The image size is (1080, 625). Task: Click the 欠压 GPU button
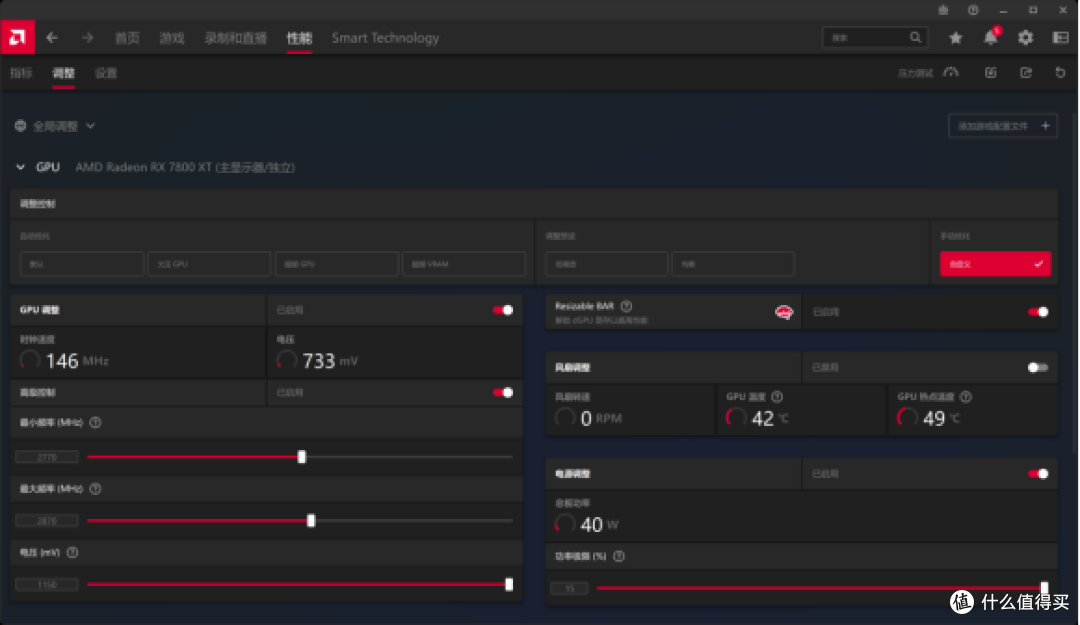[x=209, y=264]
